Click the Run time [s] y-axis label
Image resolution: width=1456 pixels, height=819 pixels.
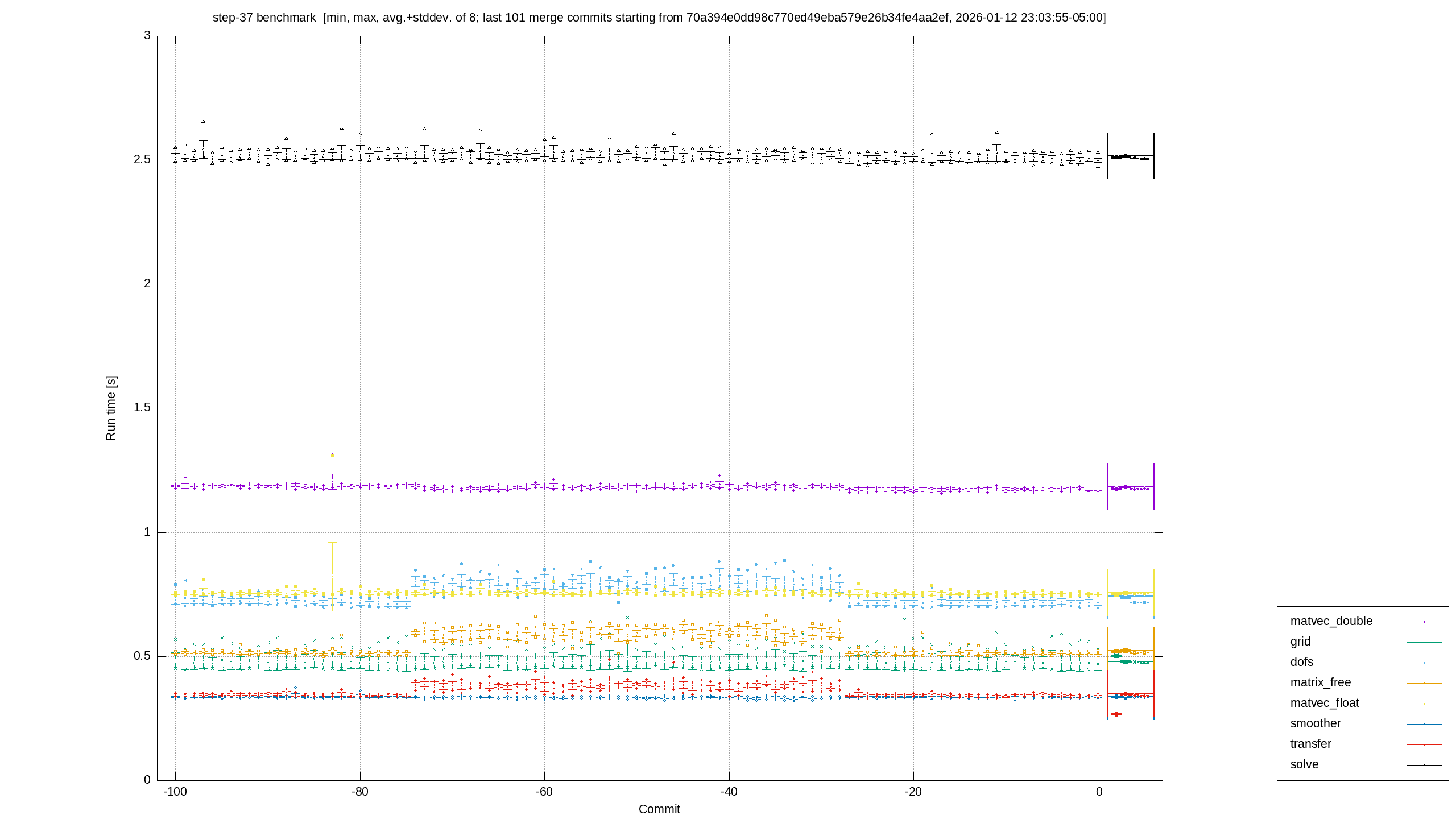tap(111, 408)
